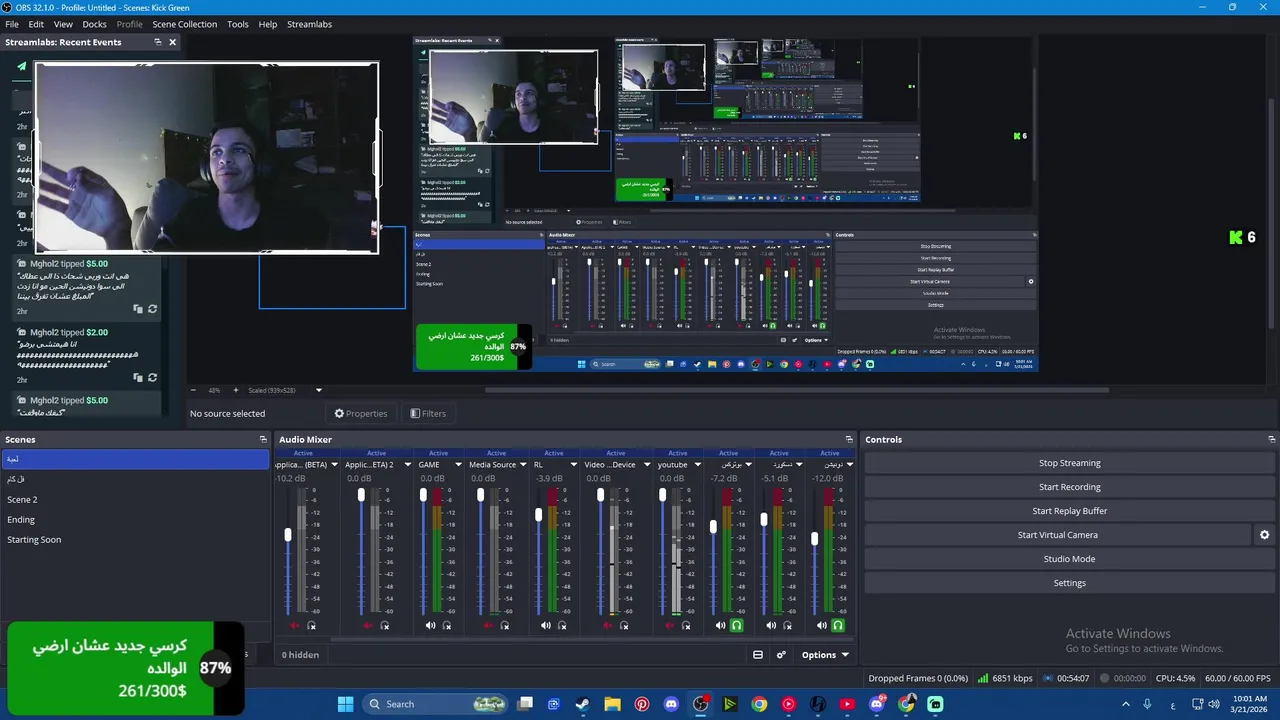1280x720 pixels.
Task: Open the Applic...ETA) 2 channel dropdown
Action: (407, 465)
